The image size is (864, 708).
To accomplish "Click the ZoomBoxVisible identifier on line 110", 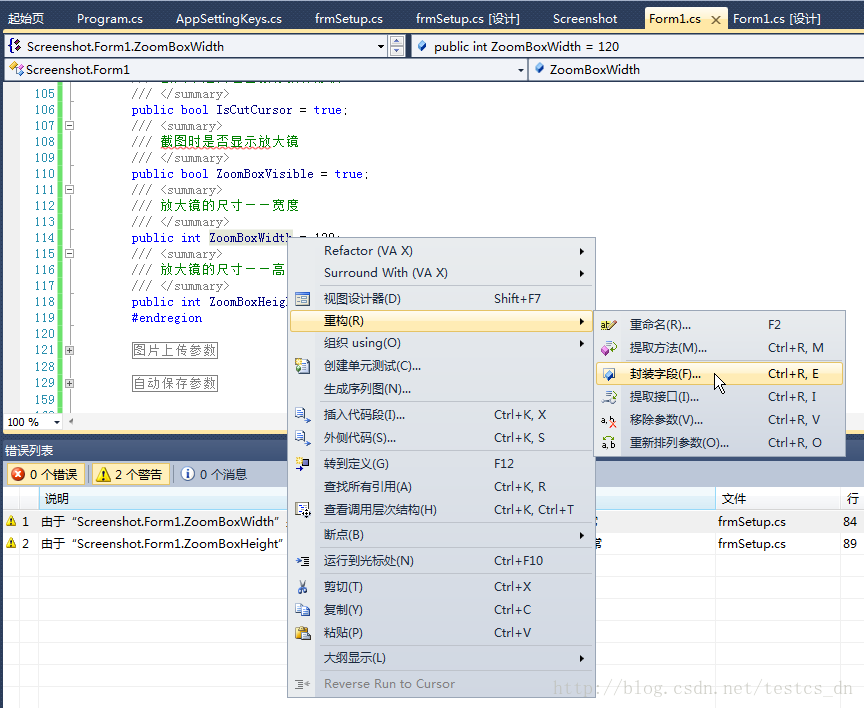I will pos(264,174).
